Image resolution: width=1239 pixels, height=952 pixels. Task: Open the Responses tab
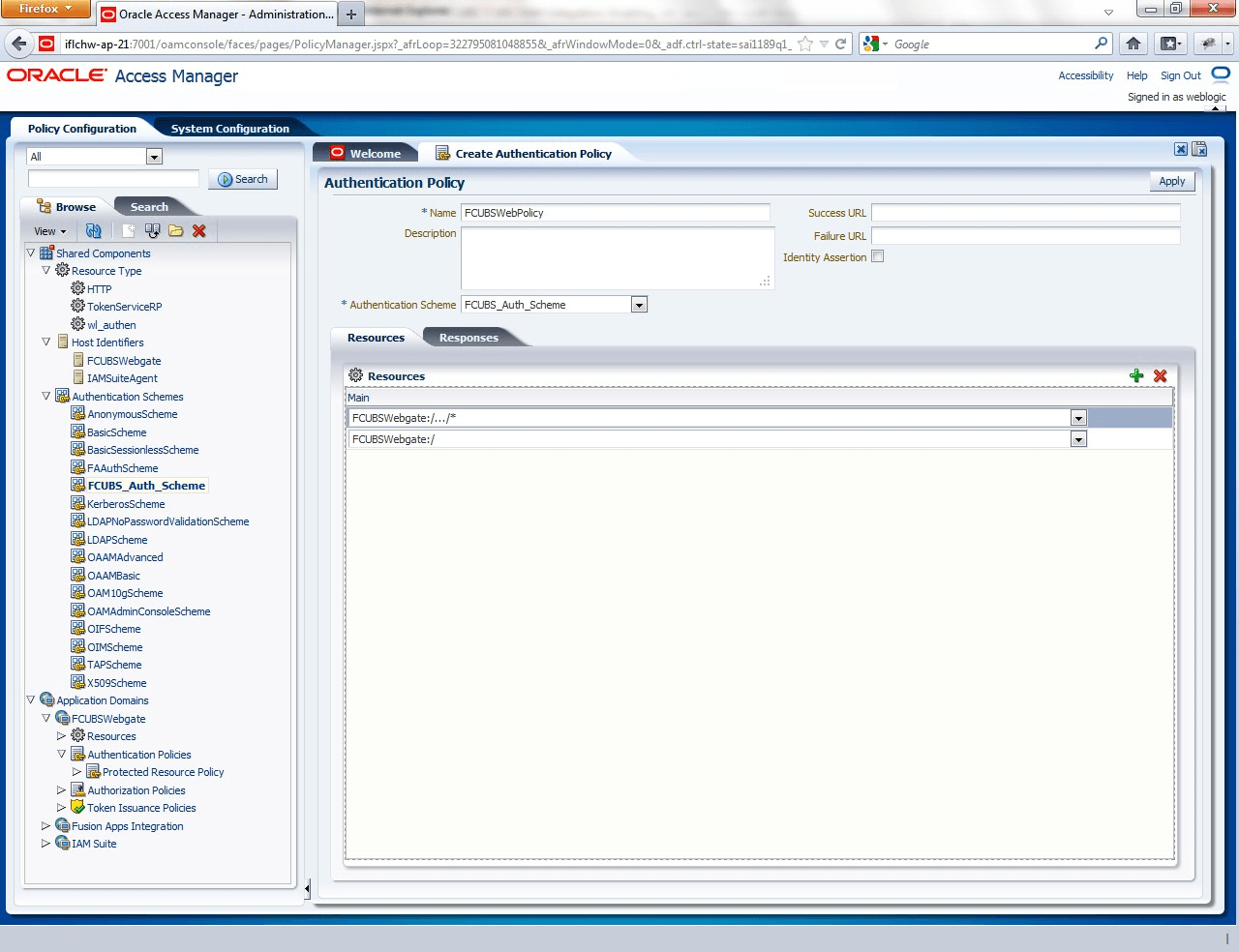tap(468, 338)
